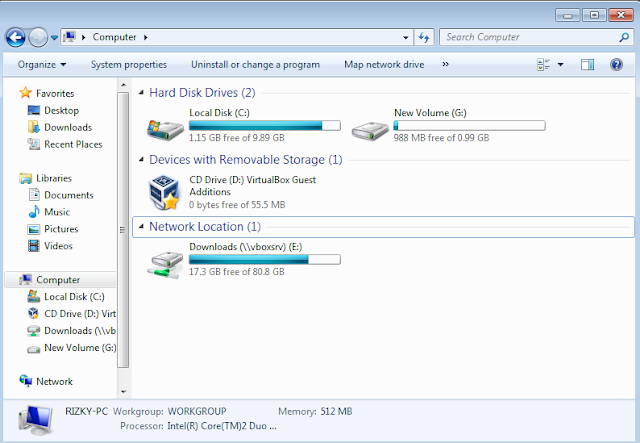Click the navigation pane scrollbar thumb
640x443 pixels.
123,230
